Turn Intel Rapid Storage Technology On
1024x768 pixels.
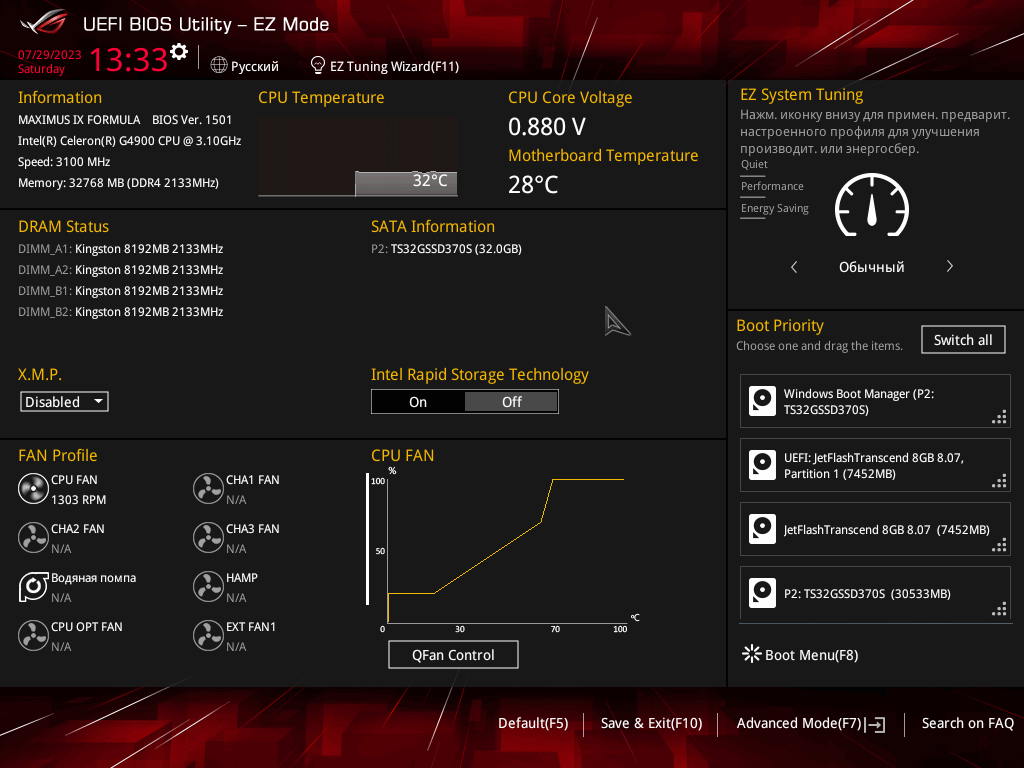[x=418, y=402]
